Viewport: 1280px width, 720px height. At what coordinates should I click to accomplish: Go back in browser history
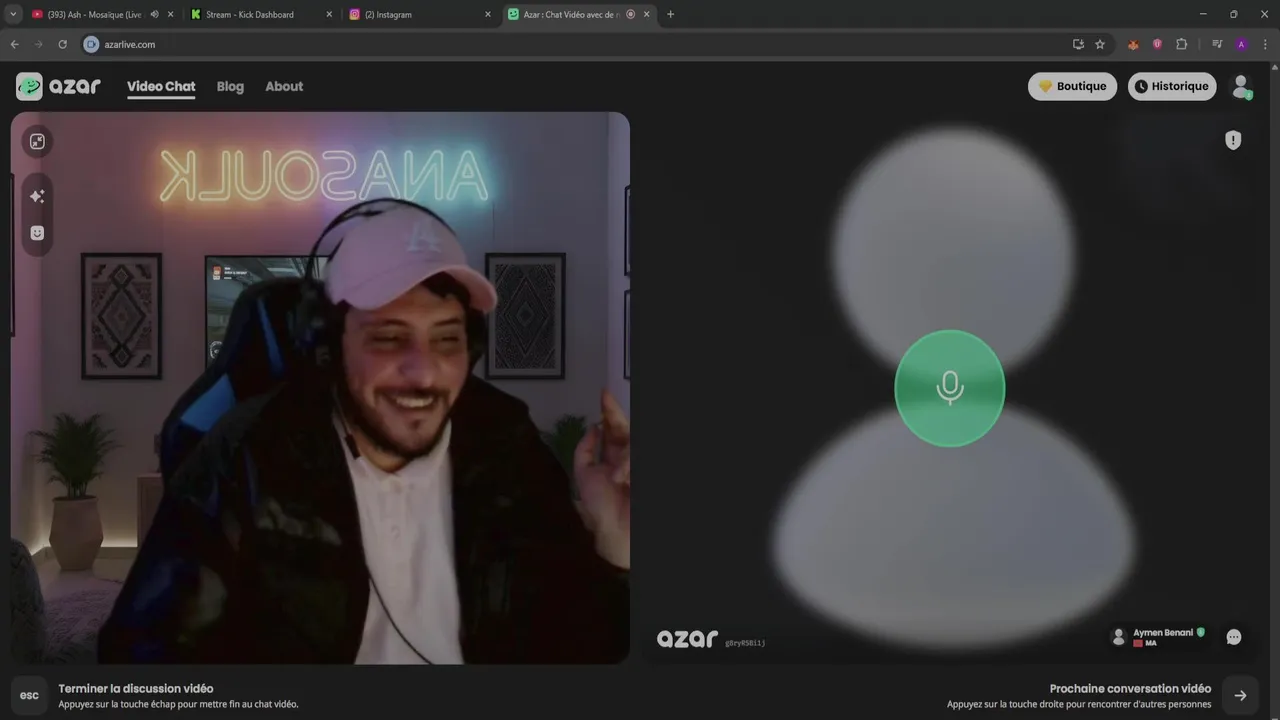coord(14,44)
